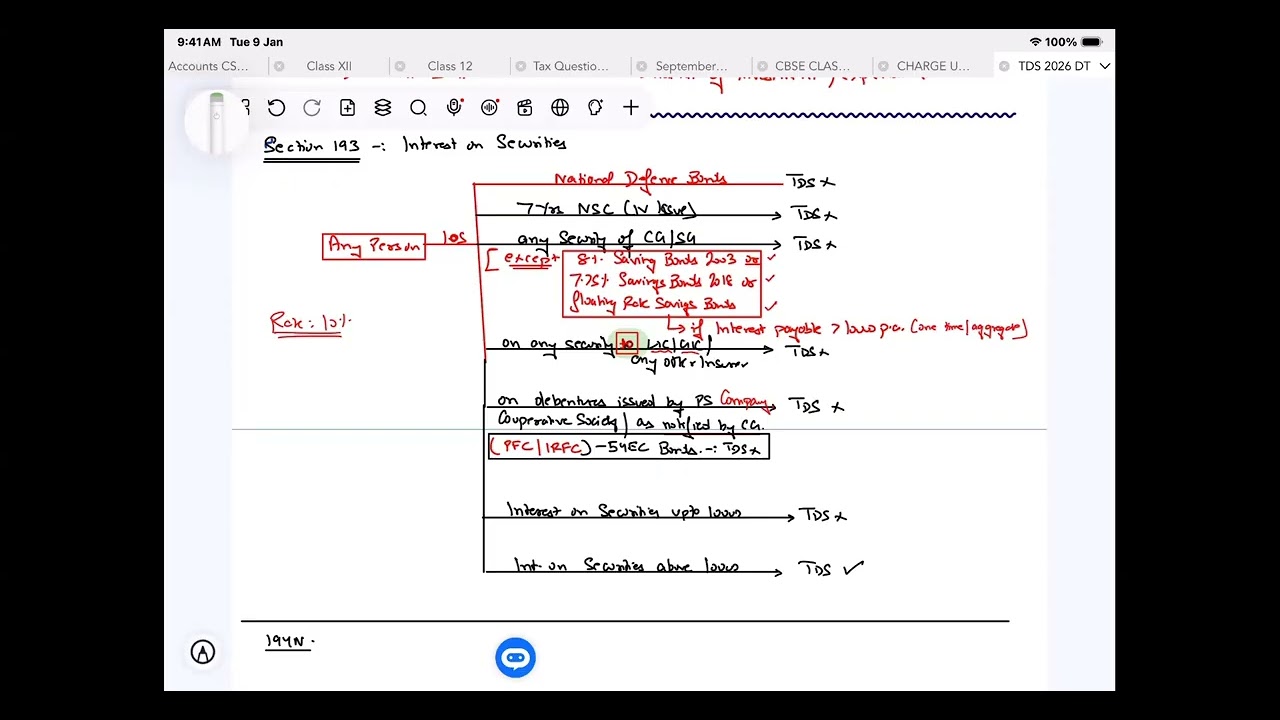This screenshot has width=1280, height=720.
Task: Switch to the Accounts CS tab
Action: coord(208,66)
